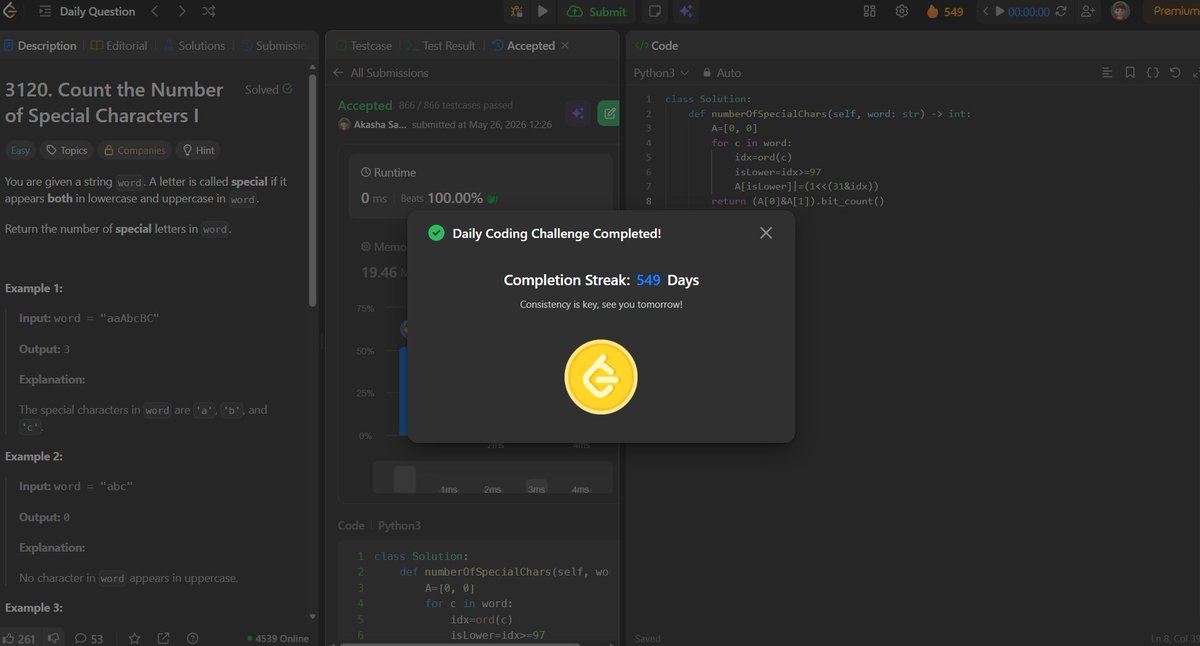The image size is (1200, 646).
Task: Like the problem with thumbs up 261
Action: point(19,638)
